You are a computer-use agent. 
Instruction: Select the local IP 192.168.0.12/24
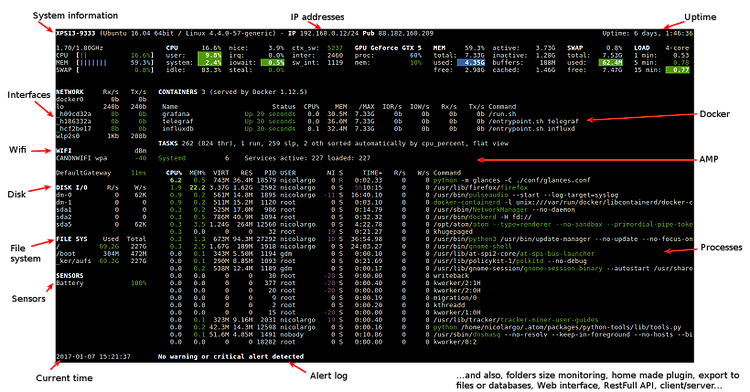(329, 33)
